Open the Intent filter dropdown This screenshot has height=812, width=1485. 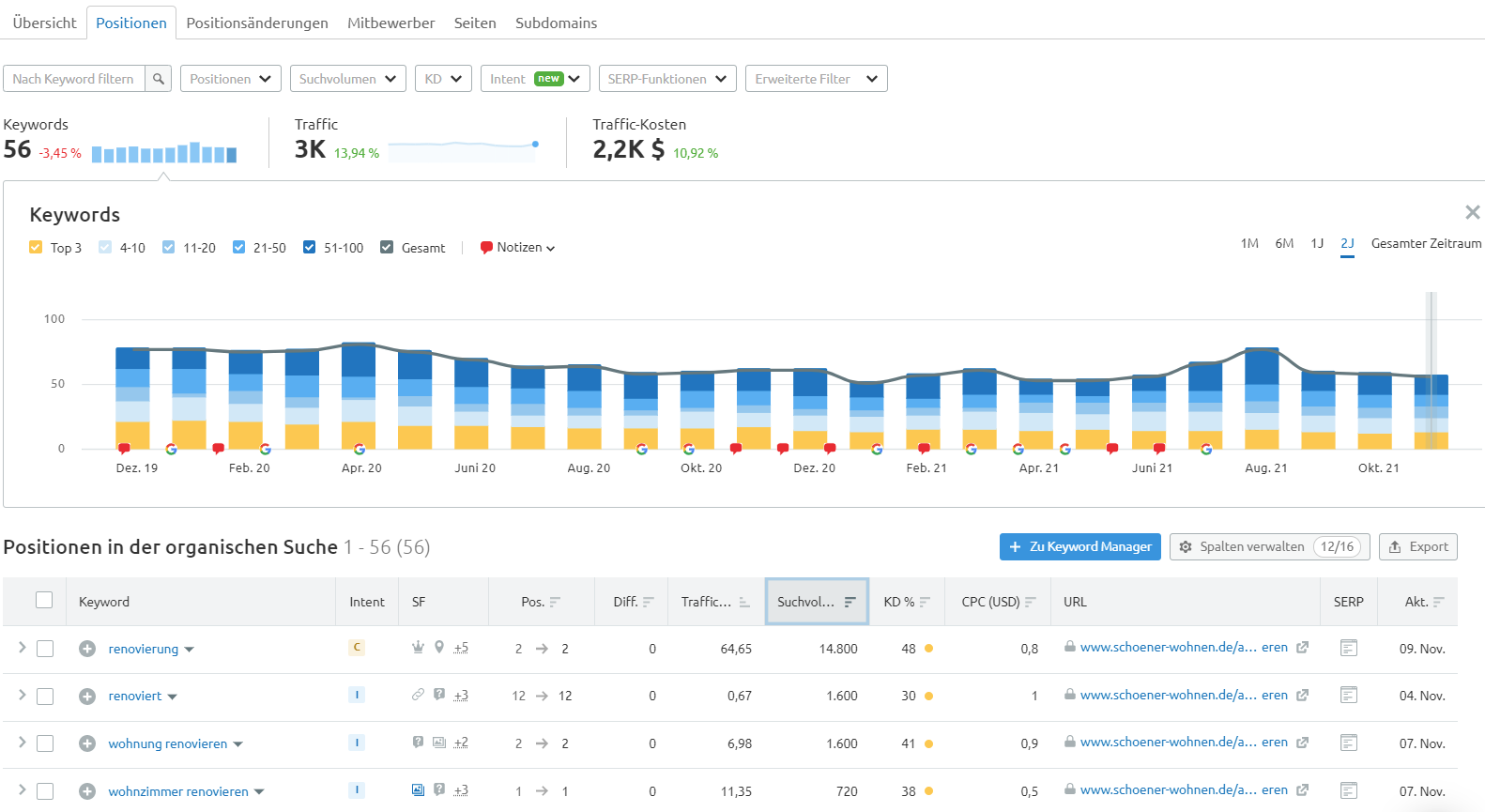(x=535, y=79)
